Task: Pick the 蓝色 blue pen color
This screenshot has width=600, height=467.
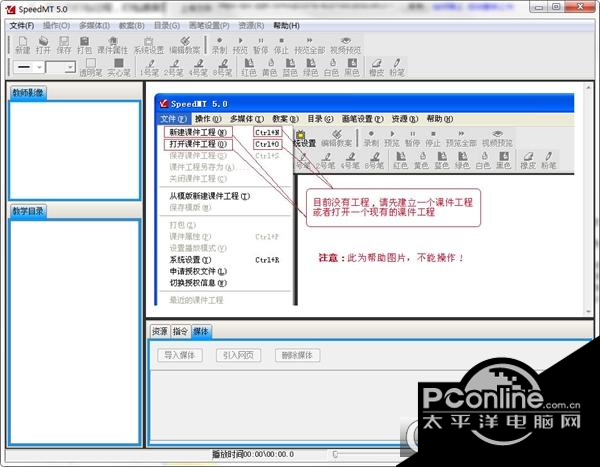Action: (290, 67)
